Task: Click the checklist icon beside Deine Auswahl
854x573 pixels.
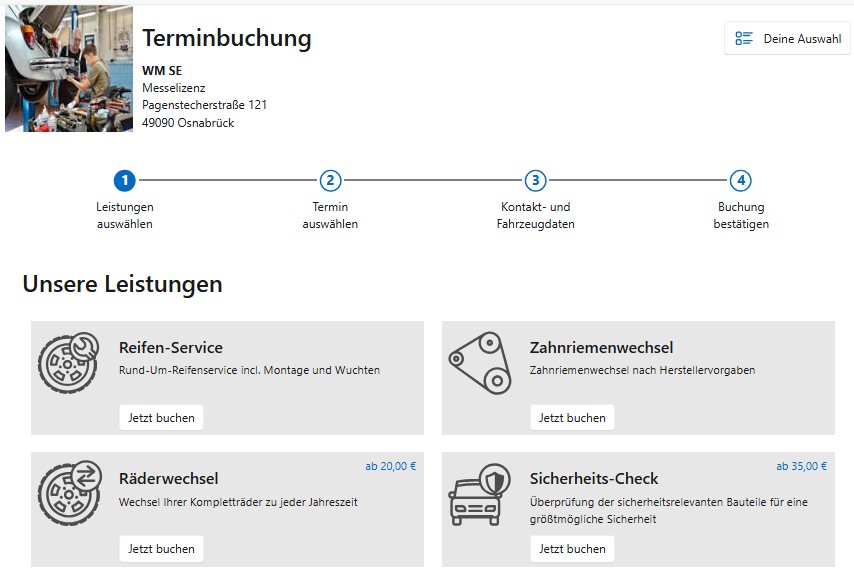Action: click(744, 39)
